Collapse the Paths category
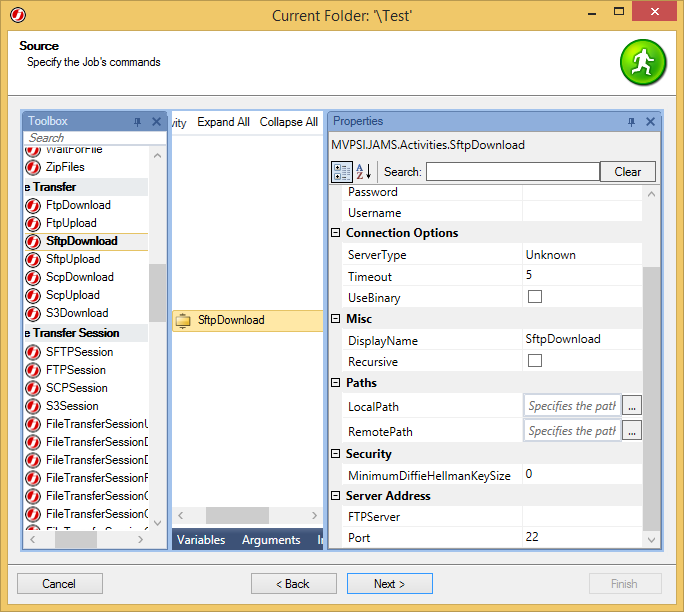Viewport: 684px width, 612px height. [x=335, y=383]
